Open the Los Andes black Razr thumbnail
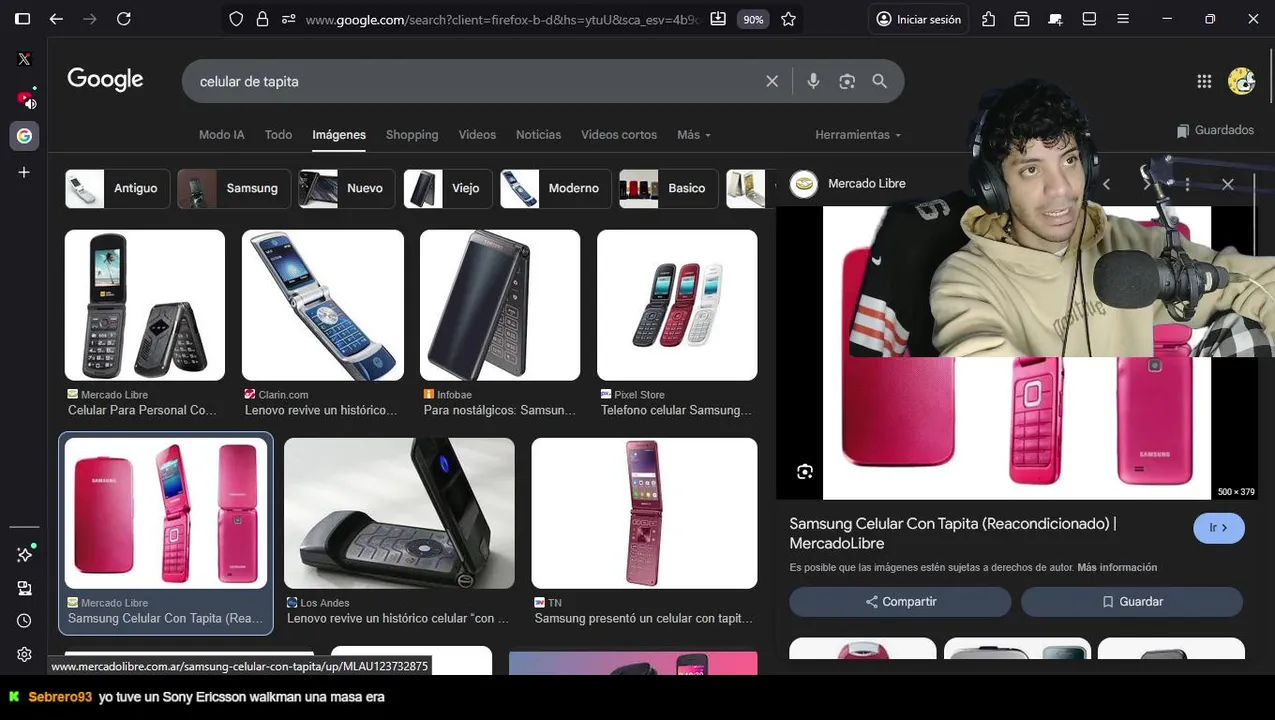The height and width of the screenshot is (720, 1275). tap(399, 513)
